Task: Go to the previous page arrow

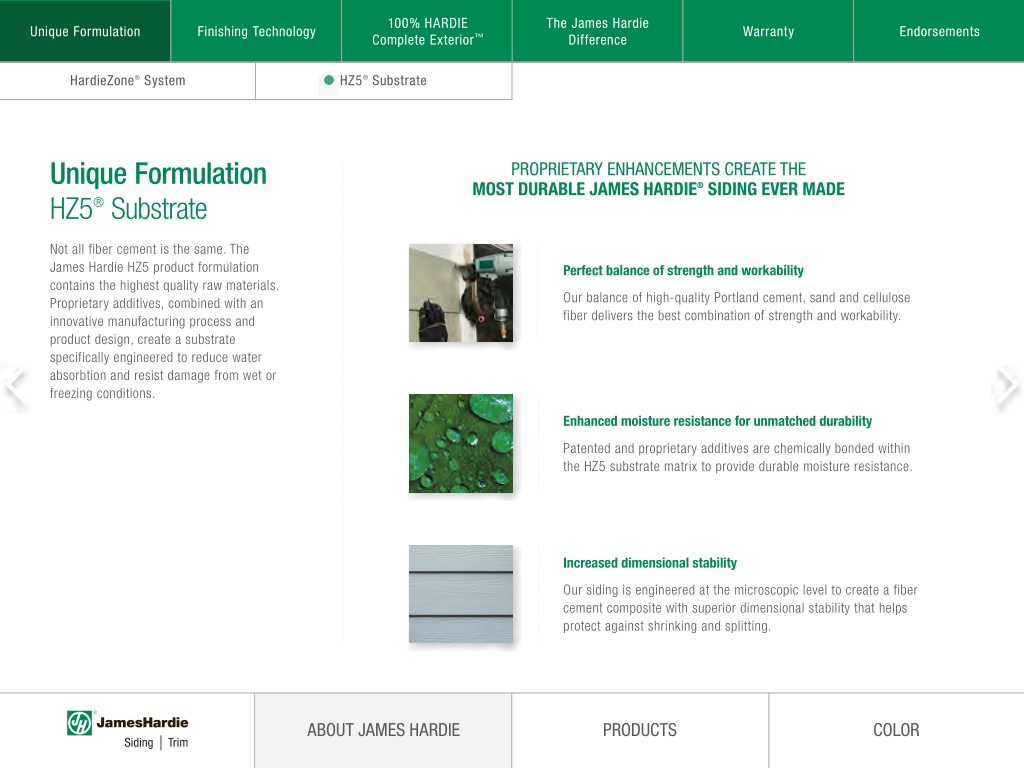Action: coord(15,386)
